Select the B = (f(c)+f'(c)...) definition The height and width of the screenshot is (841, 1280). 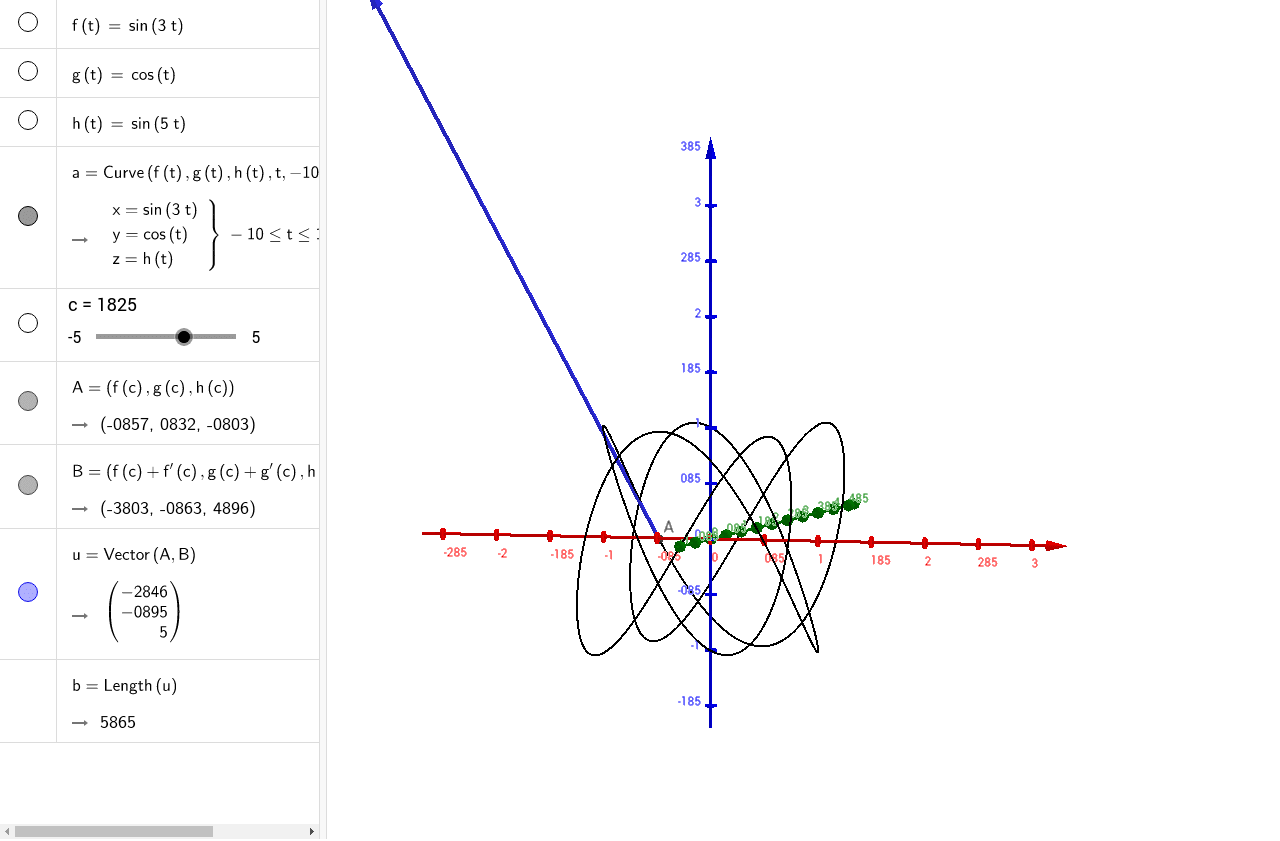click(194, 472)
